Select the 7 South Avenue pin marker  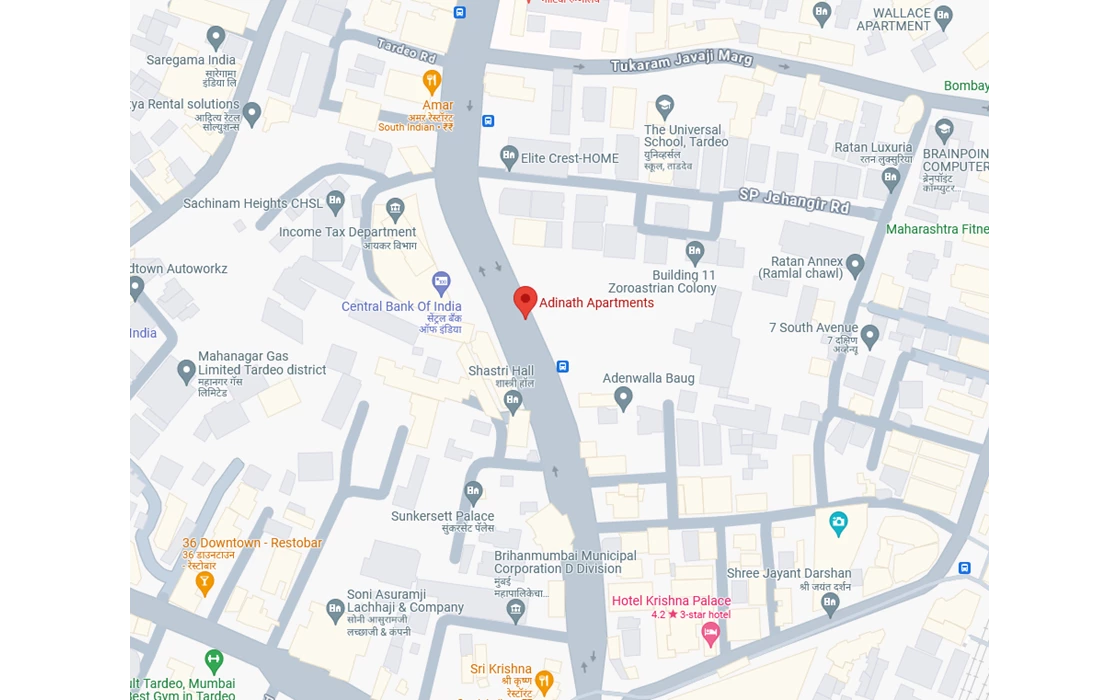pos(869,337)
